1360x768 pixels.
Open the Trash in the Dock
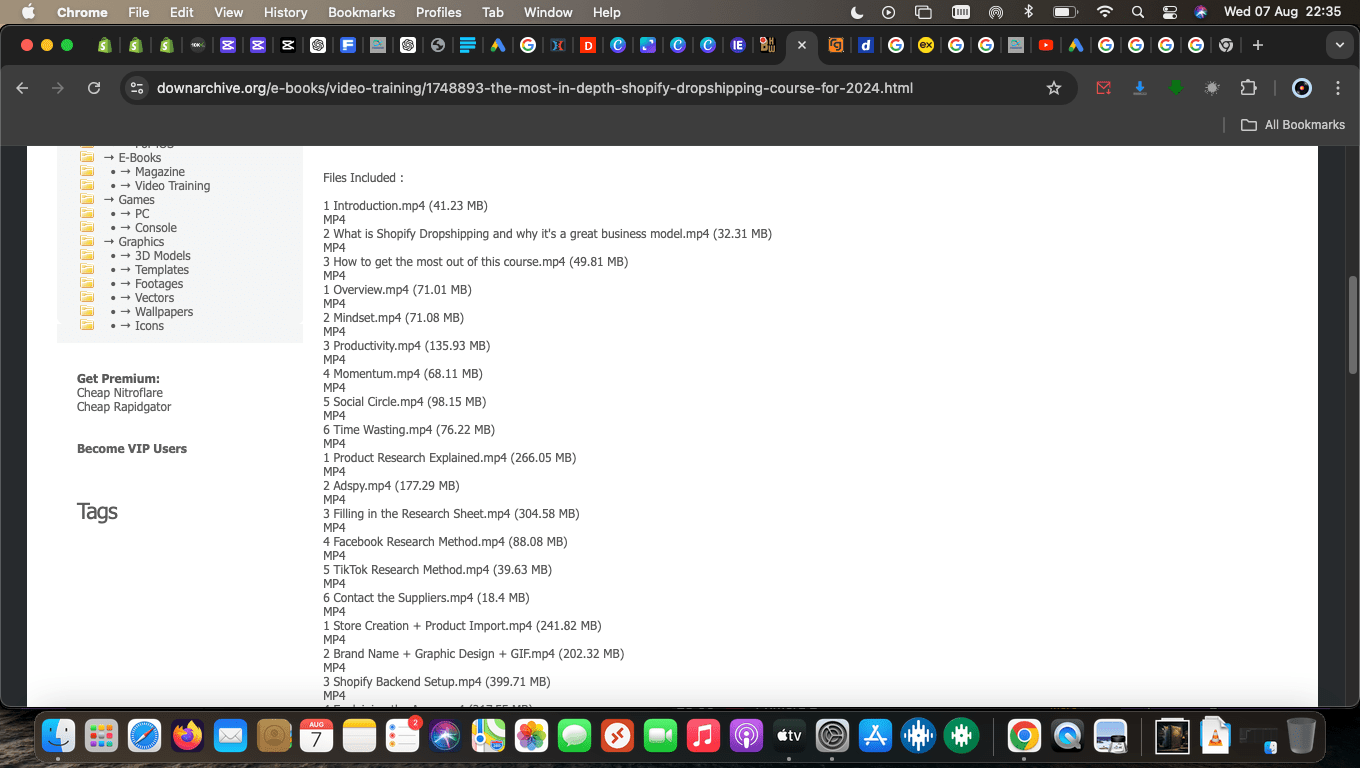(x=1301, y=737)
